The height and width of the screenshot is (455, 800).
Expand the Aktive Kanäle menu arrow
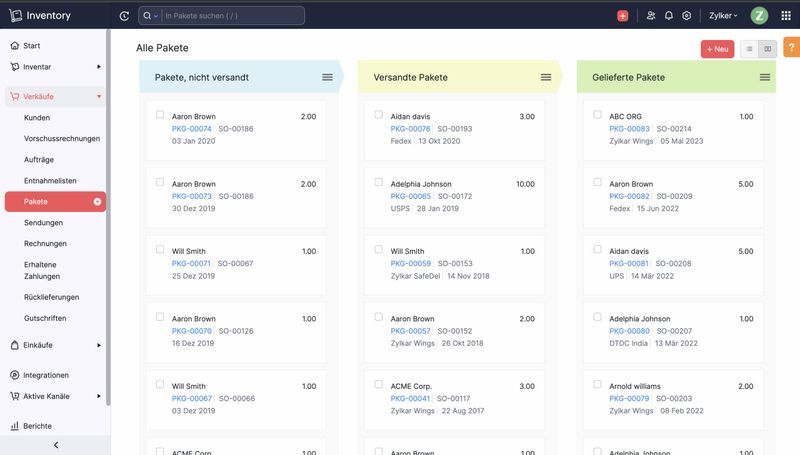[99, 396]
